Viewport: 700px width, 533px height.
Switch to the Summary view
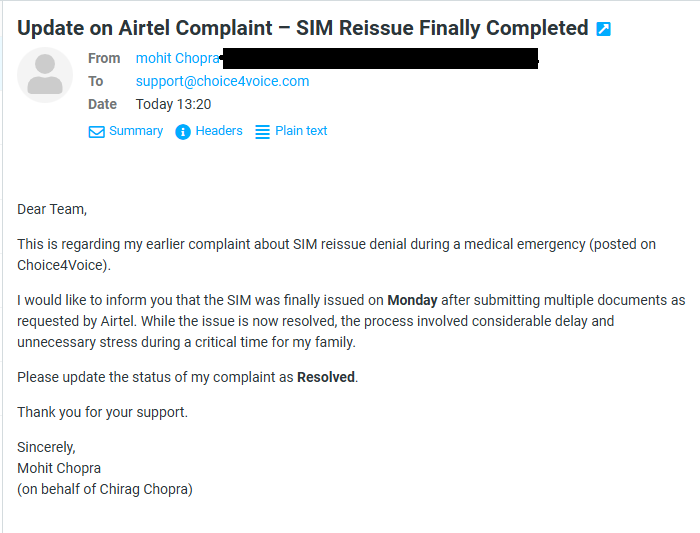tap(136, 131)
